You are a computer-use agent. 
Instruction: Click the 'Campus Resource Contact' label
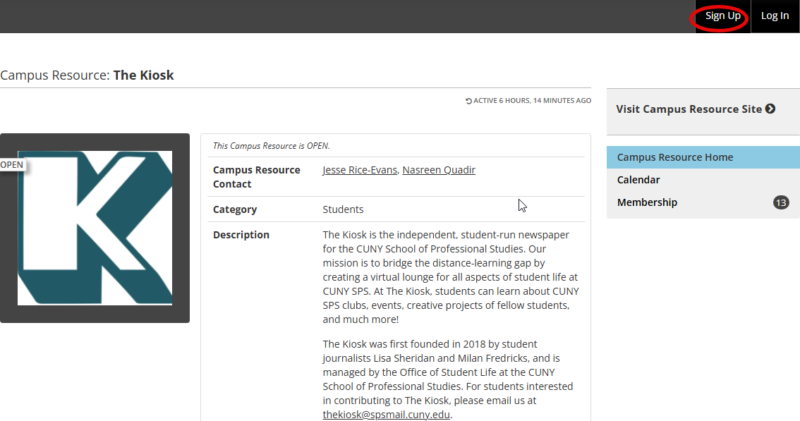257,177
